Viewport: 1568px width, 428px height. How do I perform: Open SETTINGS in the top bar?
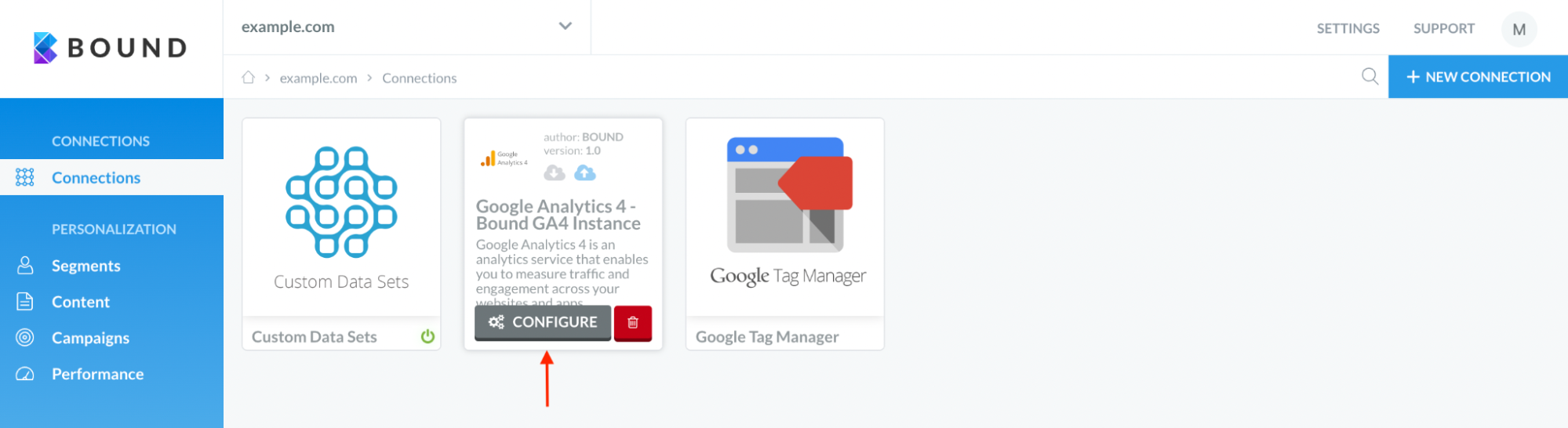(x=1348, y=29)
